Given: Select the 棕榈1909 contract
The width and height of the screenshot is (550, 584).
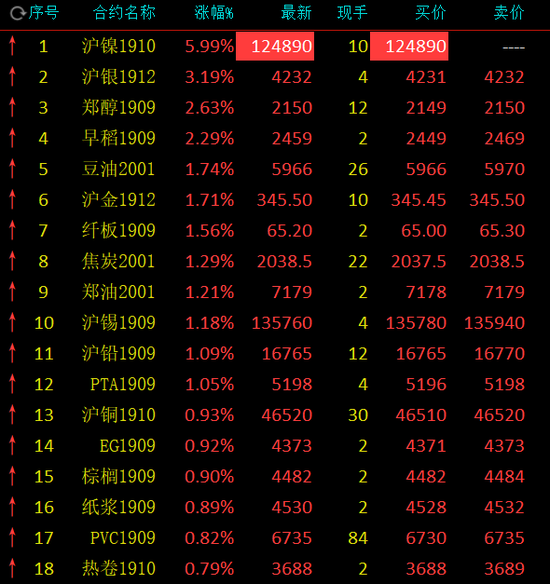Looking at the screenshot, I should point(118,476).
